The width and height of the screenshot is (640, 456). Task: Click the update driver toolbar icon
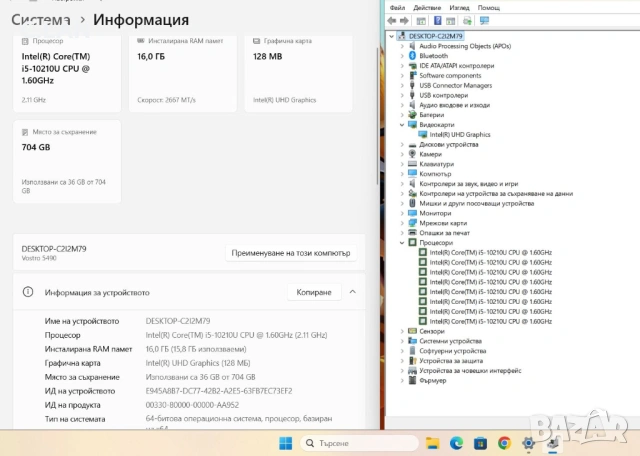click(467, 20)
